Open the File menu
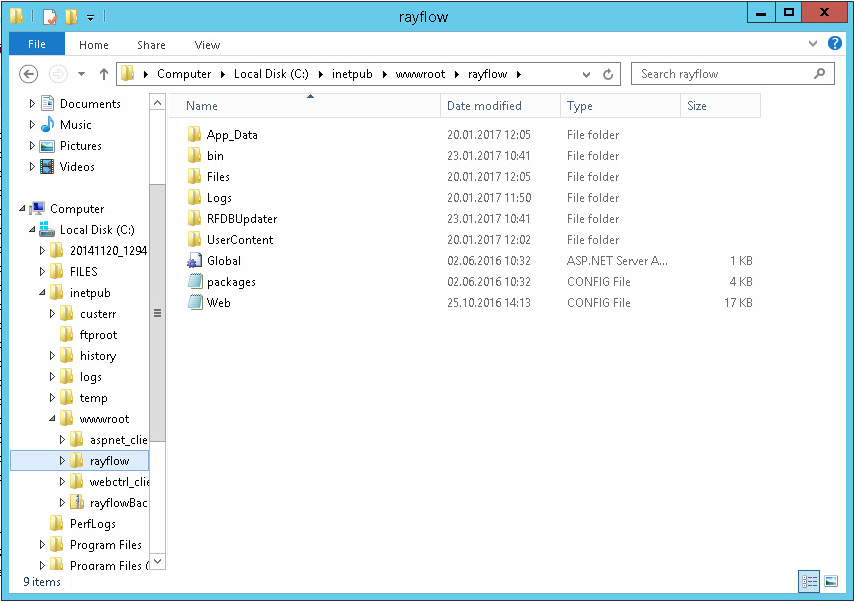This screenshot has width=854, height=602. [36, 45]
